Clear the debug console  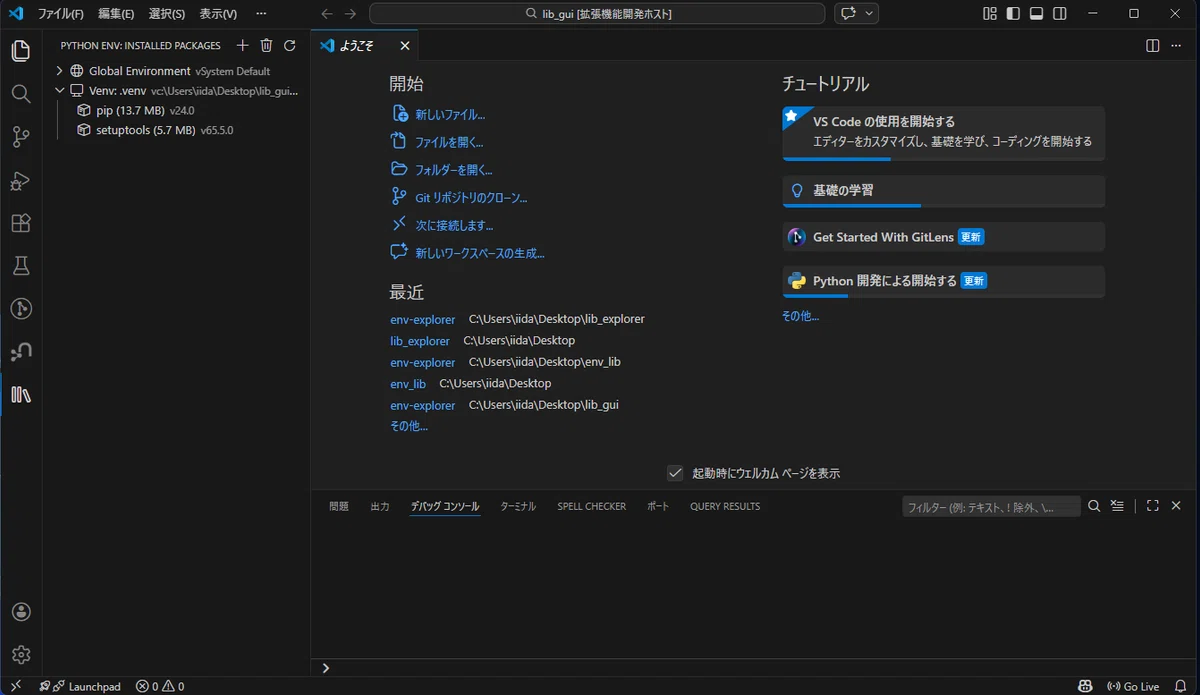1118,506
